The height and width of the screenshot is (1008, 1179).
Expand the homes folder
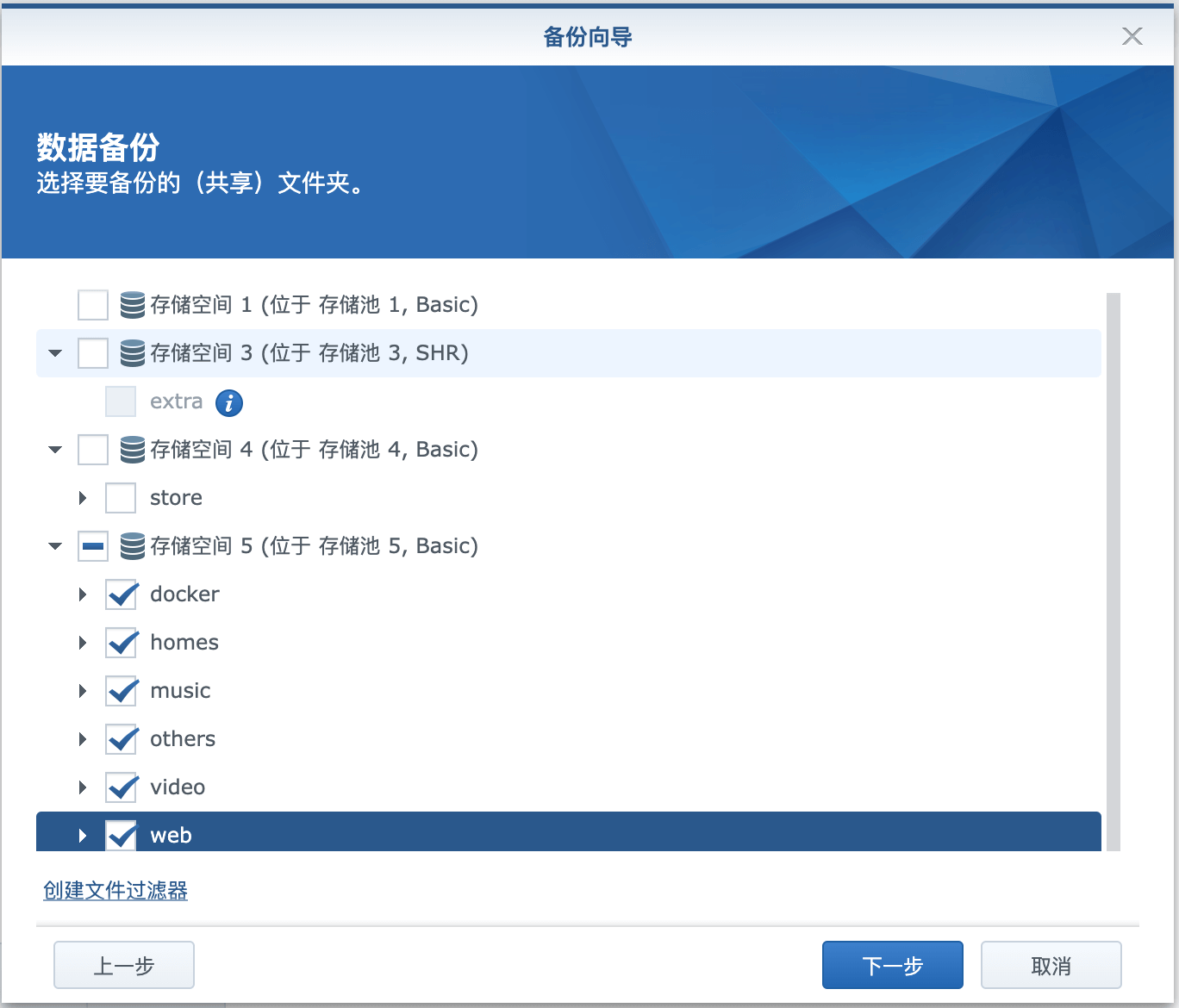pyautogui.click(x=83, y=643)
